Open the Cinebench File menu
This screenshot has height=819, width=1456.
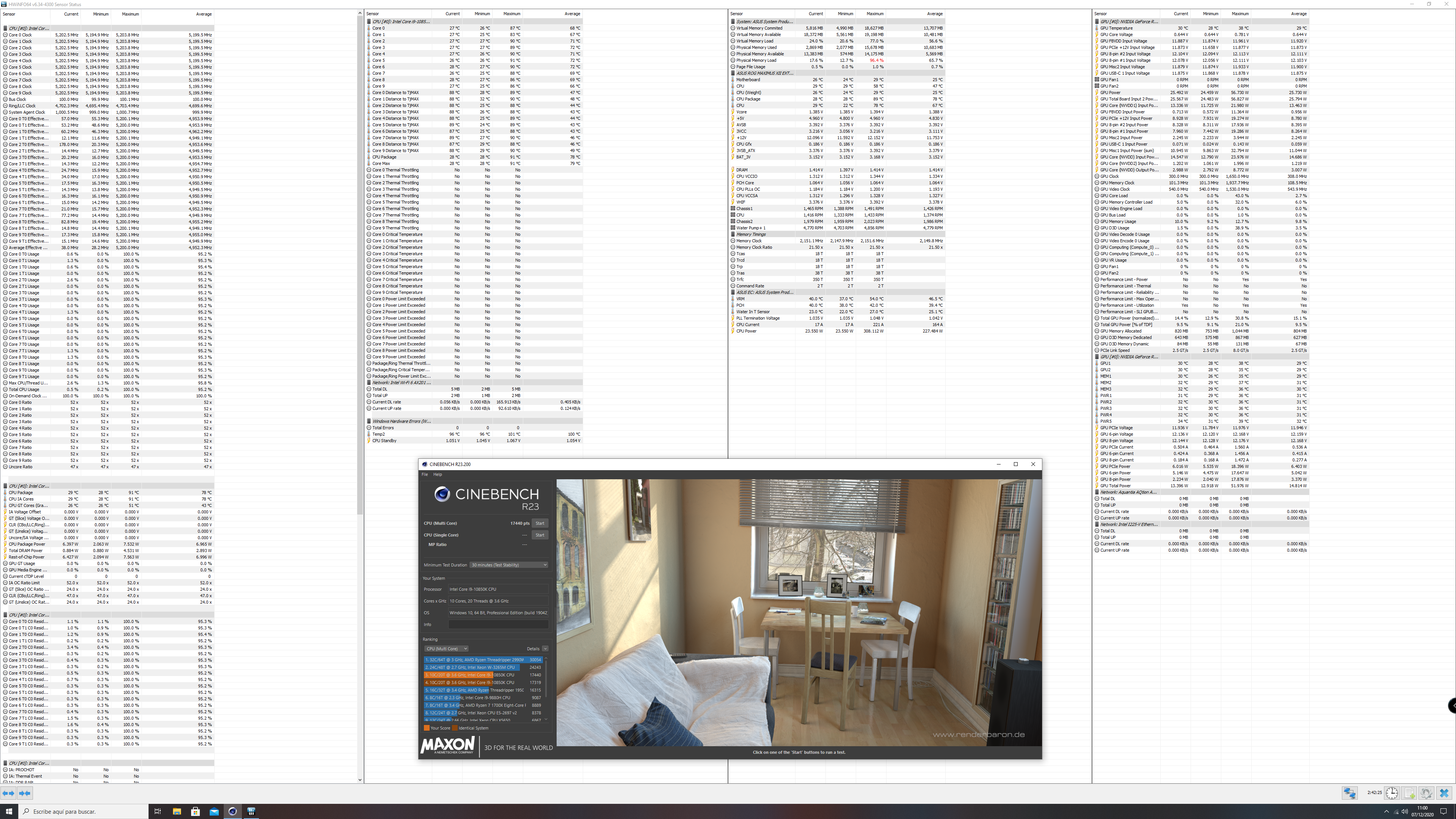425,474
